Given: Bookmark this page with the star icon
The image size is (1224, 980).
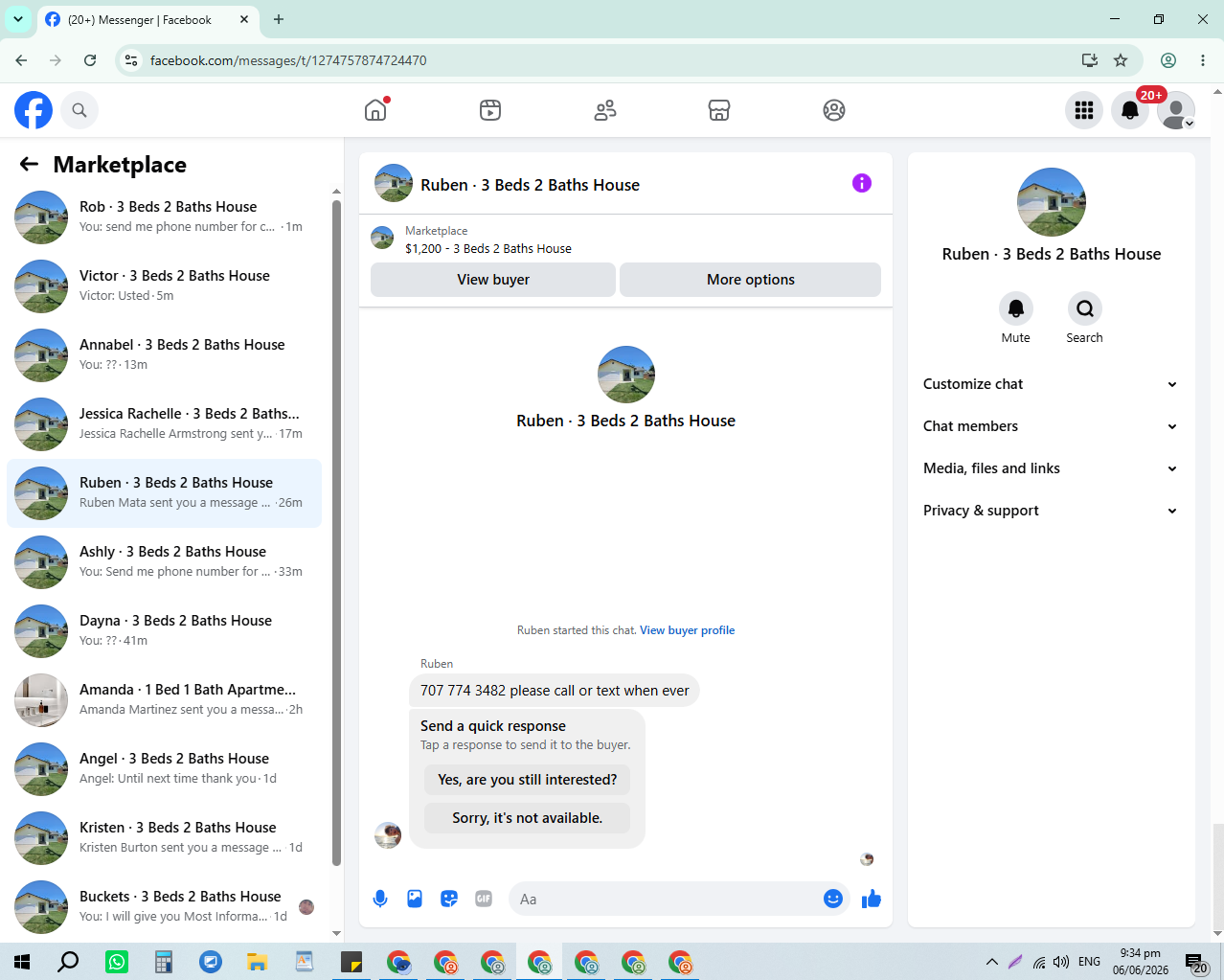Looking at the screenshot, I should 1121,60.
